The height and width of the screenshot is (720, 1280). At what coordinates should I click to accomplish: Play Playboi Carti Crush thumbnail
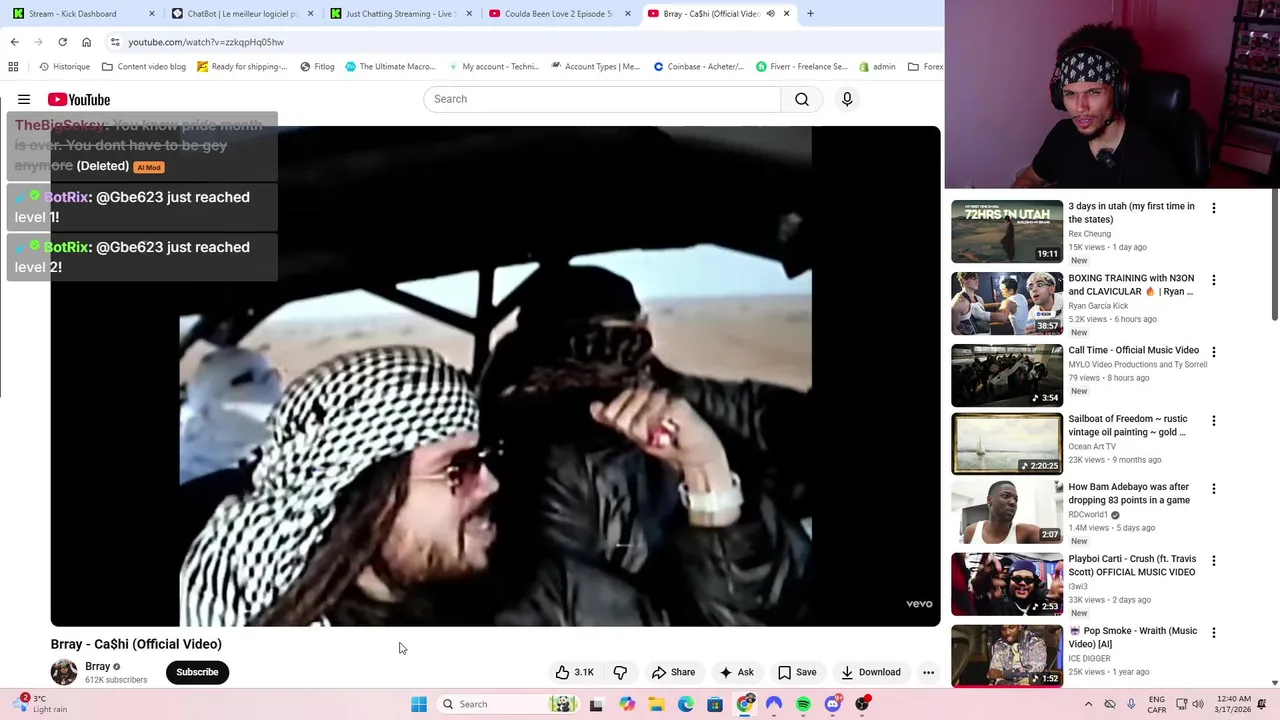[x=1006, y=584]
